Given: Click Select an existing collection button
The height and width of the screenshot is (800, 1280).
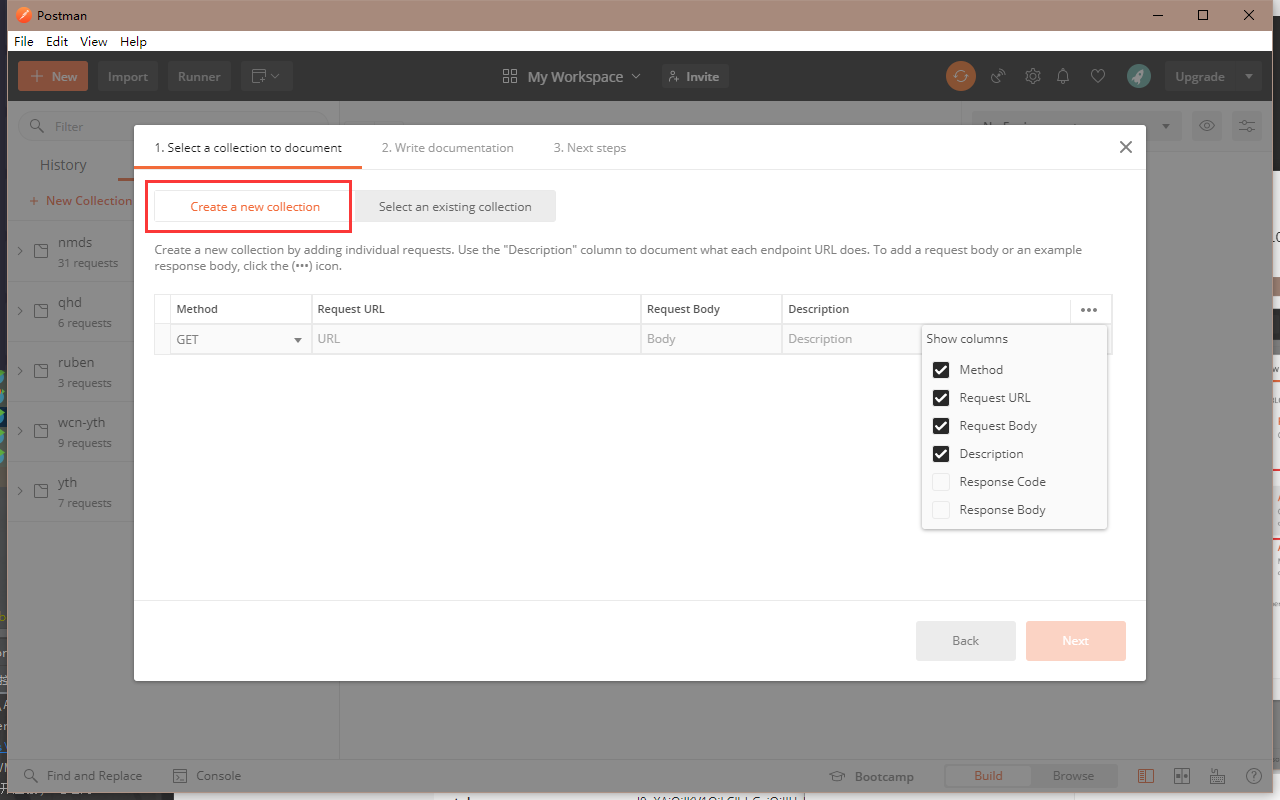Looking at the screenshot, I should (x=455, y=207).
